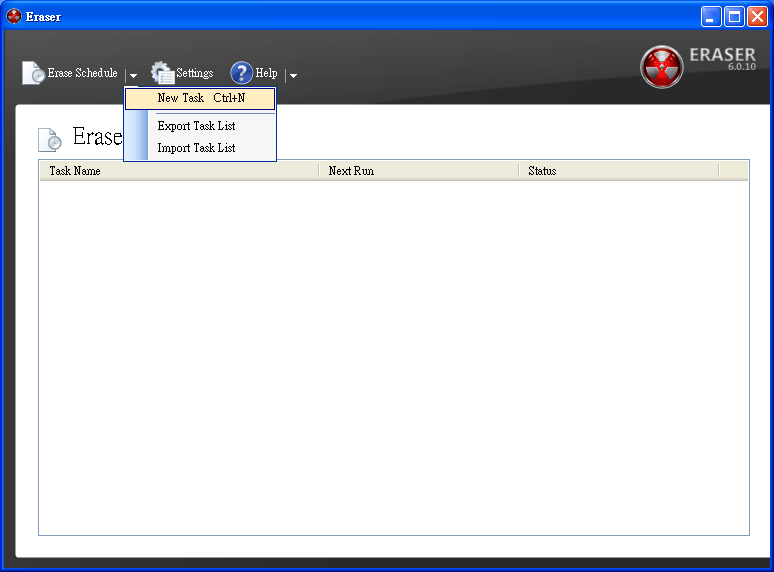Sort by the Task Name column header
Viewport: 774px width, 572px height.
[x=178, y=171]
